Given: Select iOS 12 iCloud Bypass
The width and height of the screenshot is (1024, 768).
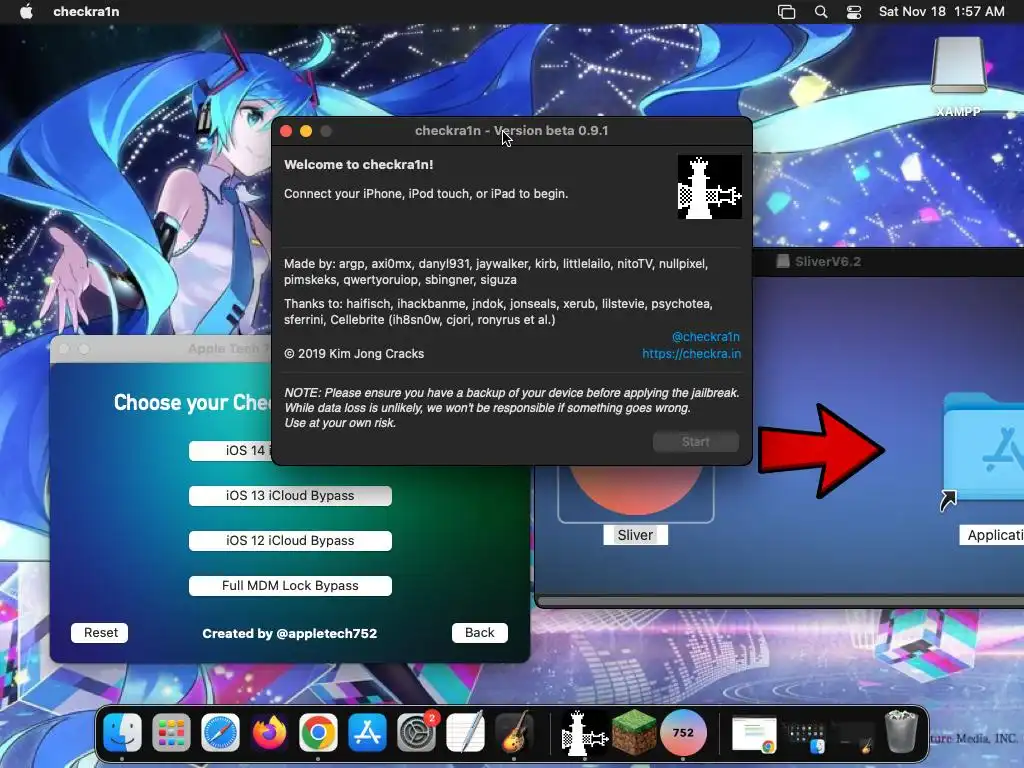Looking at the screenshot, I should click(290, 541).
